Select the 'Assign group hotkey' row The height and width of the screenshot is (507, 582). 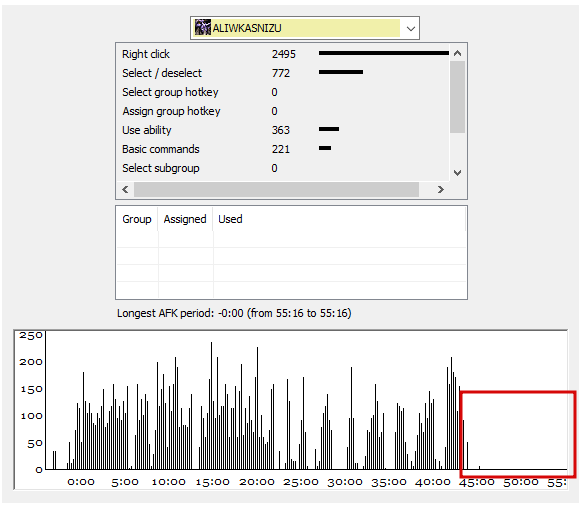click(284, 111)
